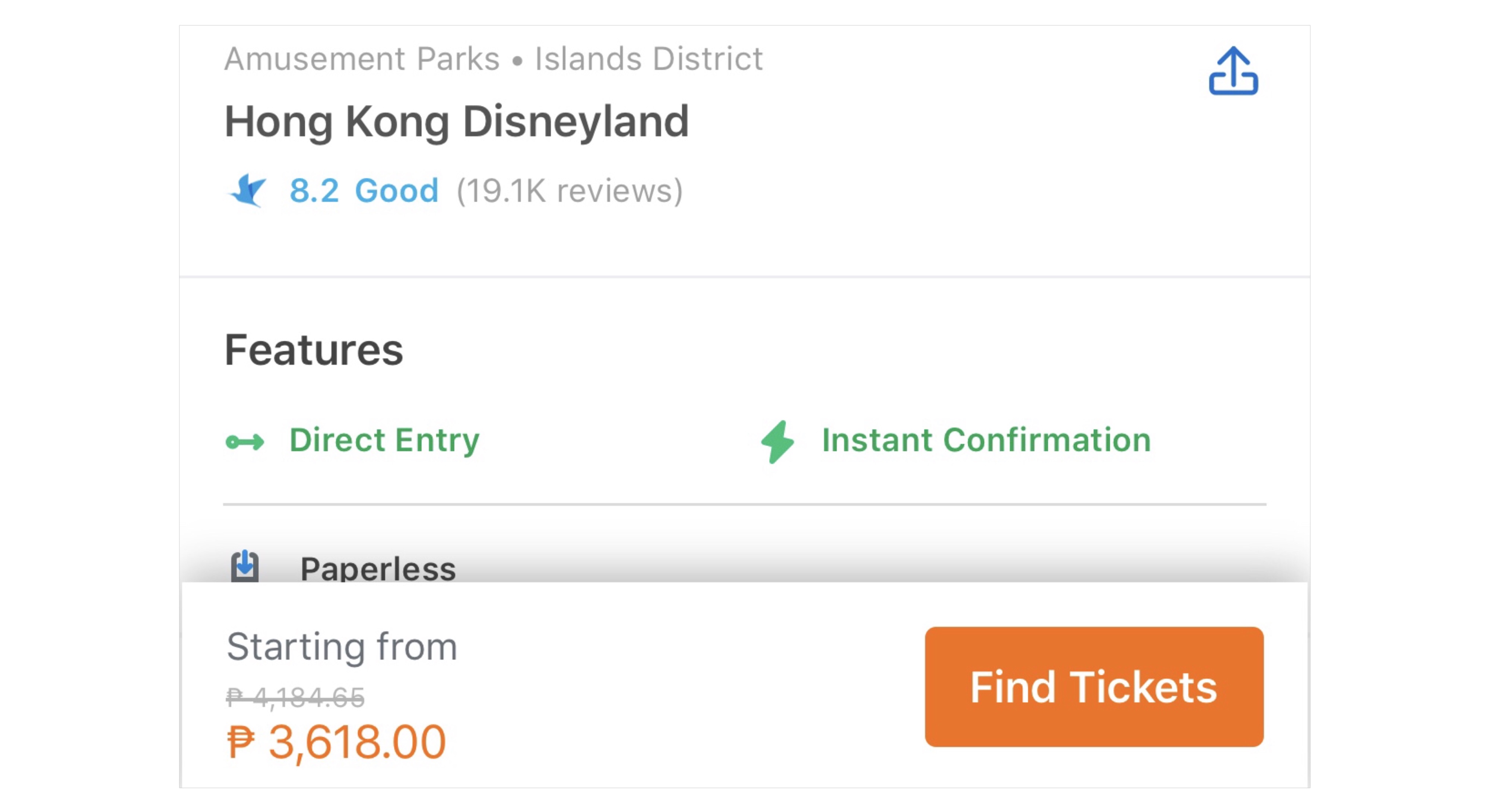The height and width of the screenshot is (812, 1490).
Task: Click the Find Tickets button
Action: tap(1093, 687)
